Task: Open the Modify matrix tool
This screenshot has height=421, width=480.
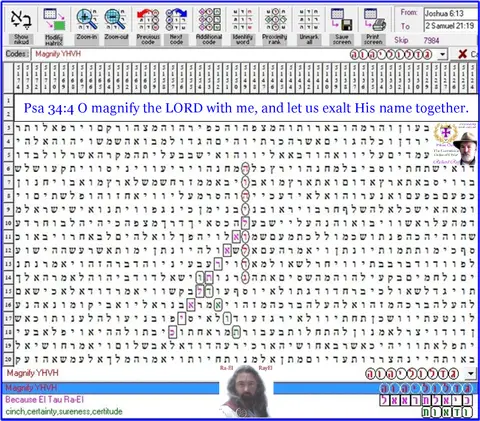Action: 54,19
